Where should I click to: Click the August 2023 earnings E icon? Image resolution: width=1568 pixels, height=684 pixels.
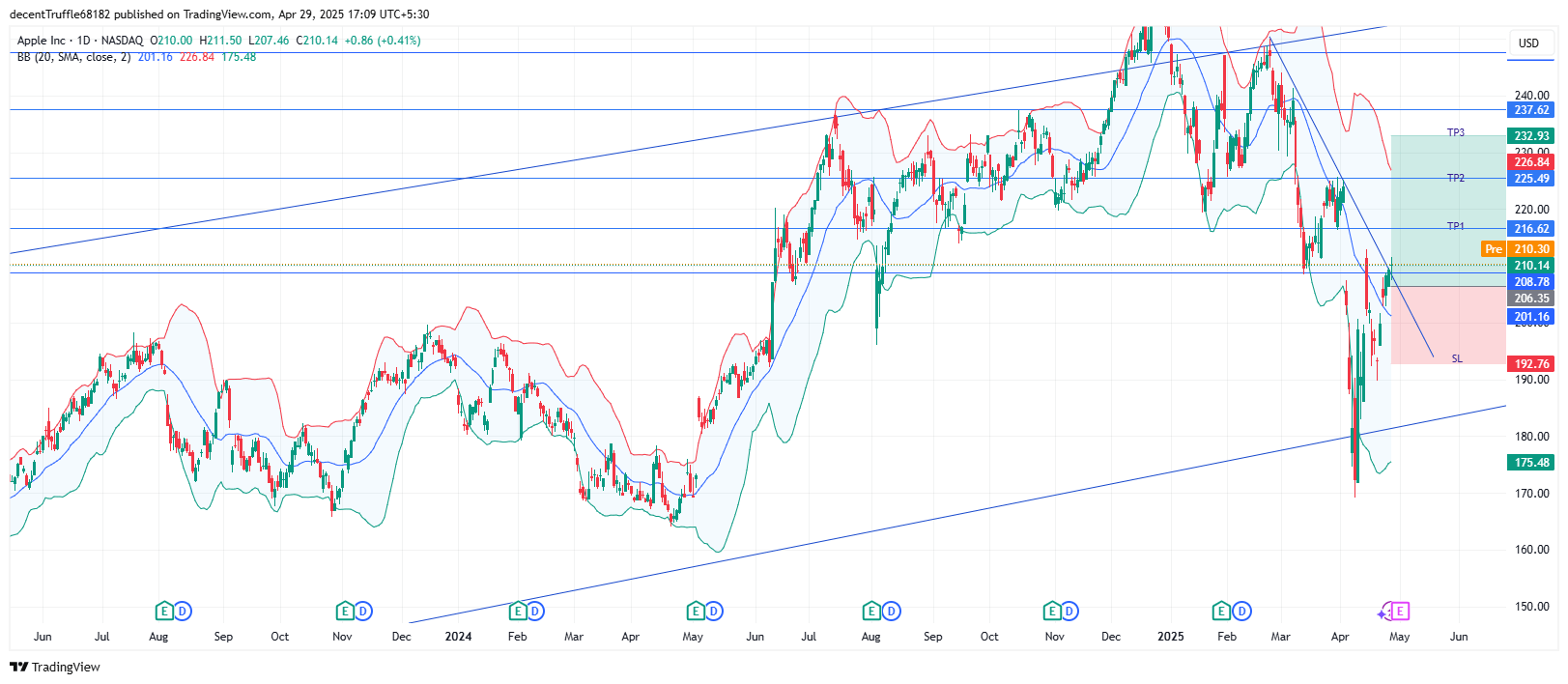(164, 611)
